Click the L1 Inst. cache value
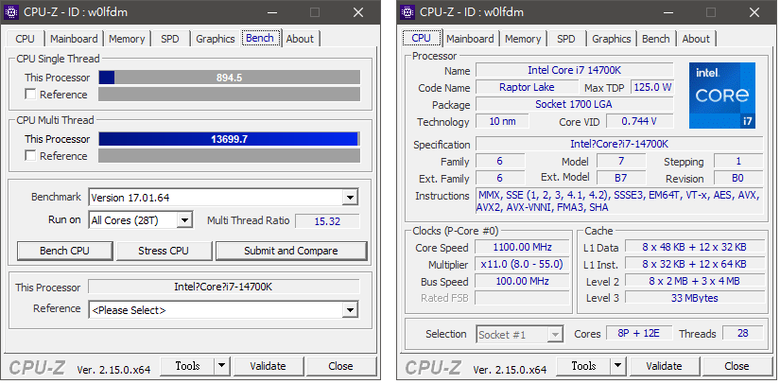 point(694,264)
